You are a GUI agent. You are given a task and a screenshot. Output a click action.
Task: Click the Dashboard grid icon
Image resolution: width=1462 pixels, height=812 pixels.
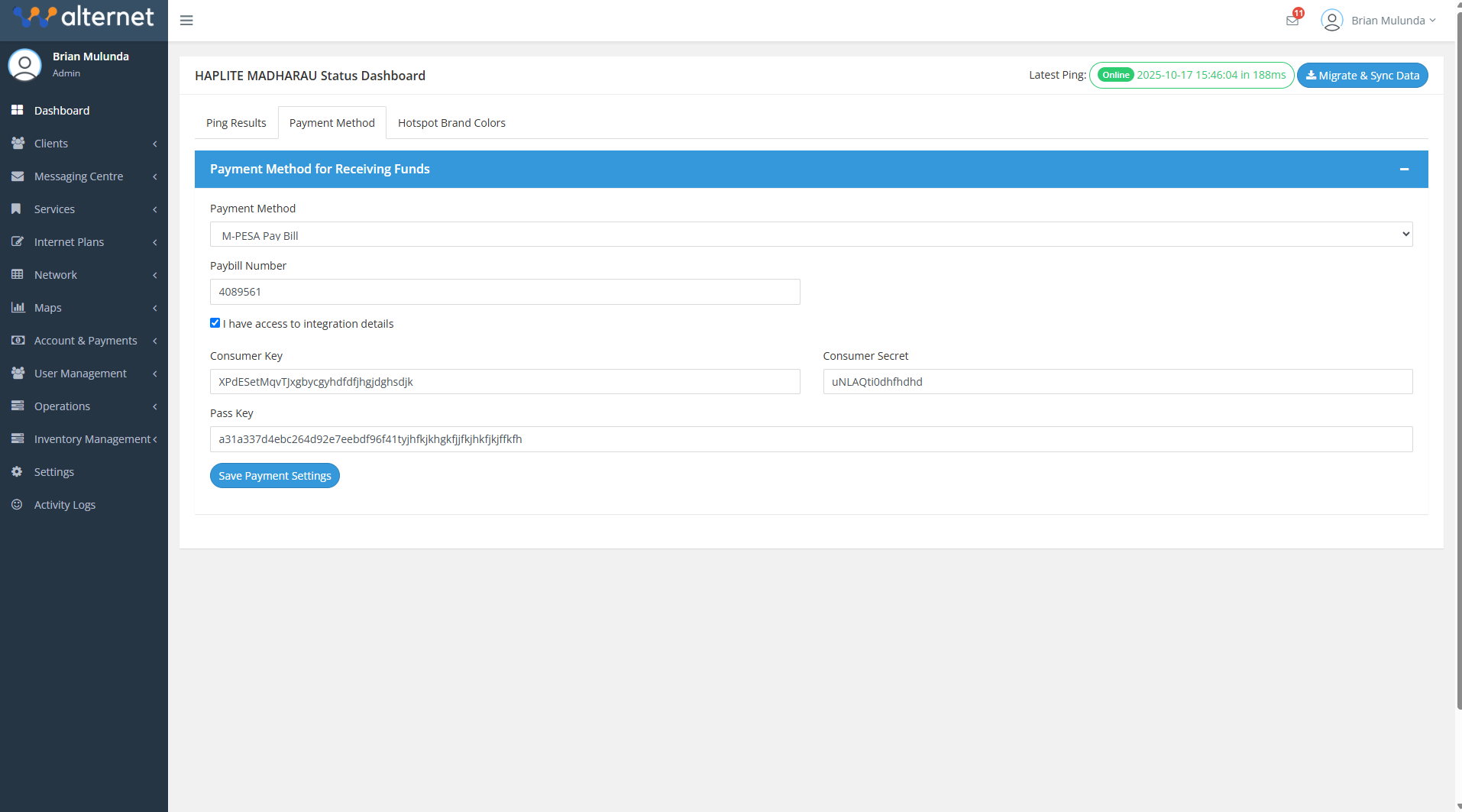pos(18,110)
